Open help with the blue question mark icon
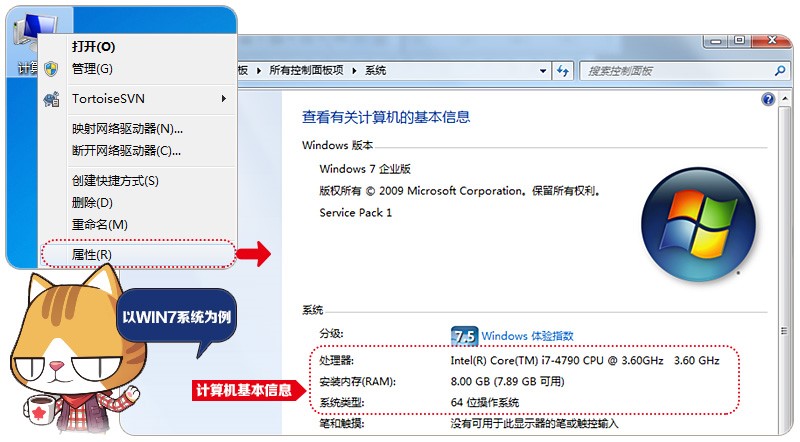 coord(768,99)
